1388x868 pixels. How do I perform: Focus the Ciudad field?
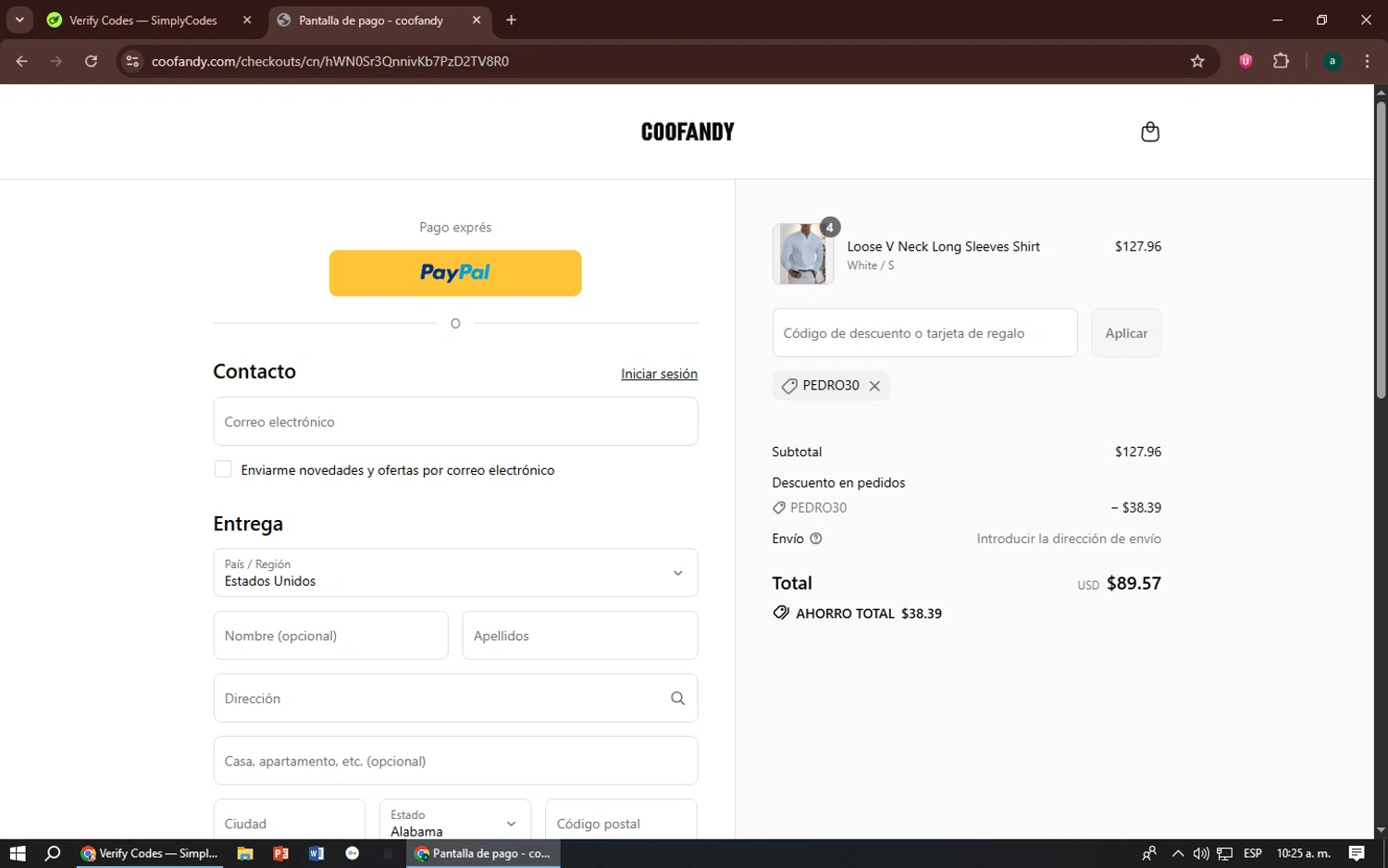coord(290,820)
